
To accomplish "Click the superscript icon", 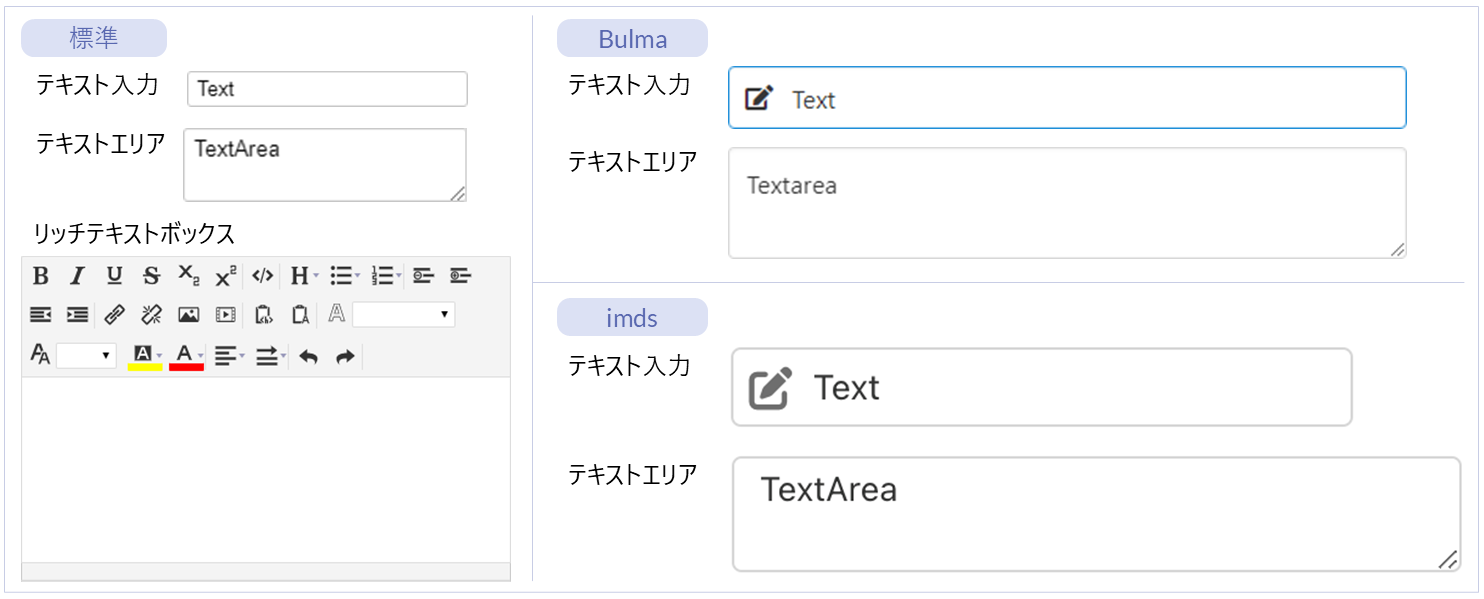I will 226,276.
